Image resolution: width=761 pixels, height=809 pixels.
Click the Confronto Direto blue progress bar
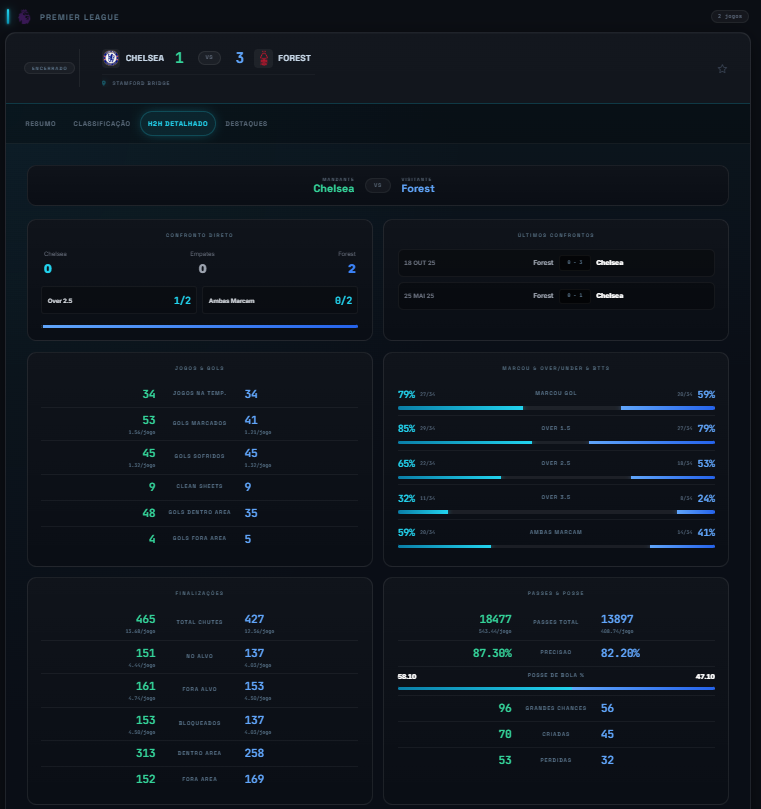[200, 327]
